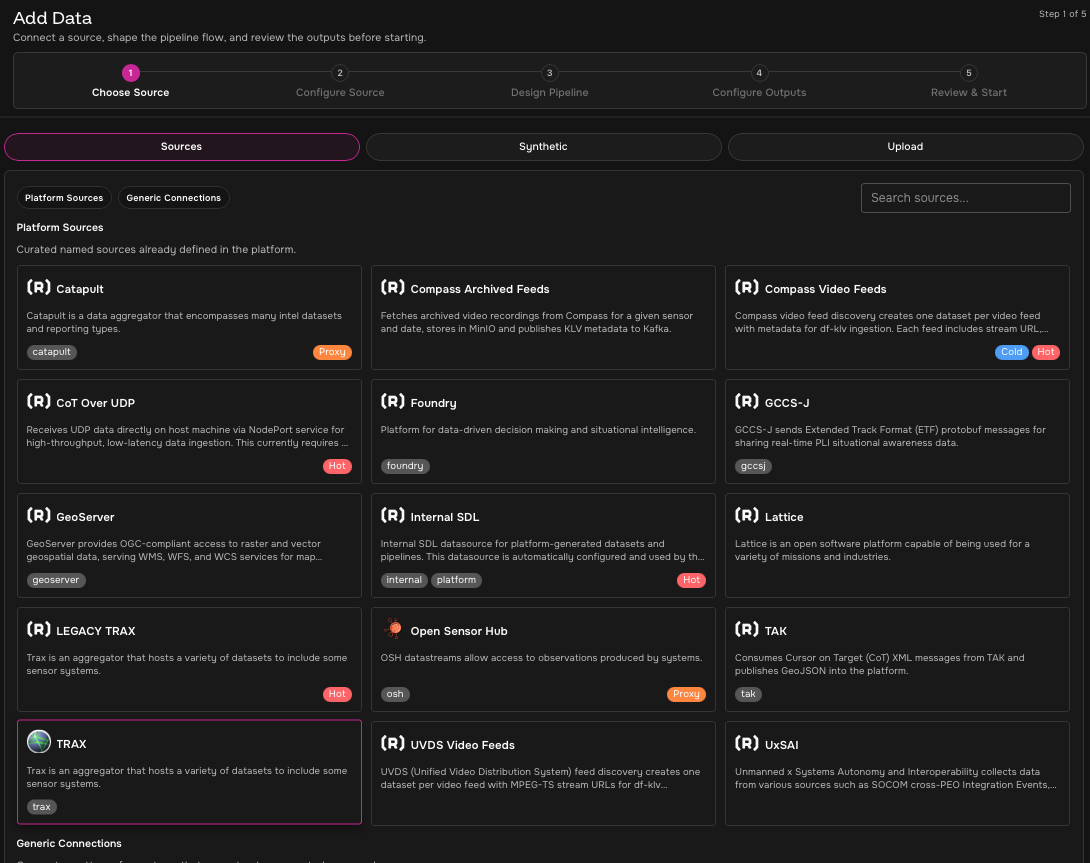This screenshot has width=1090, height=863.
Task: Open the Upload tab
Action: [x=905, y=147]
